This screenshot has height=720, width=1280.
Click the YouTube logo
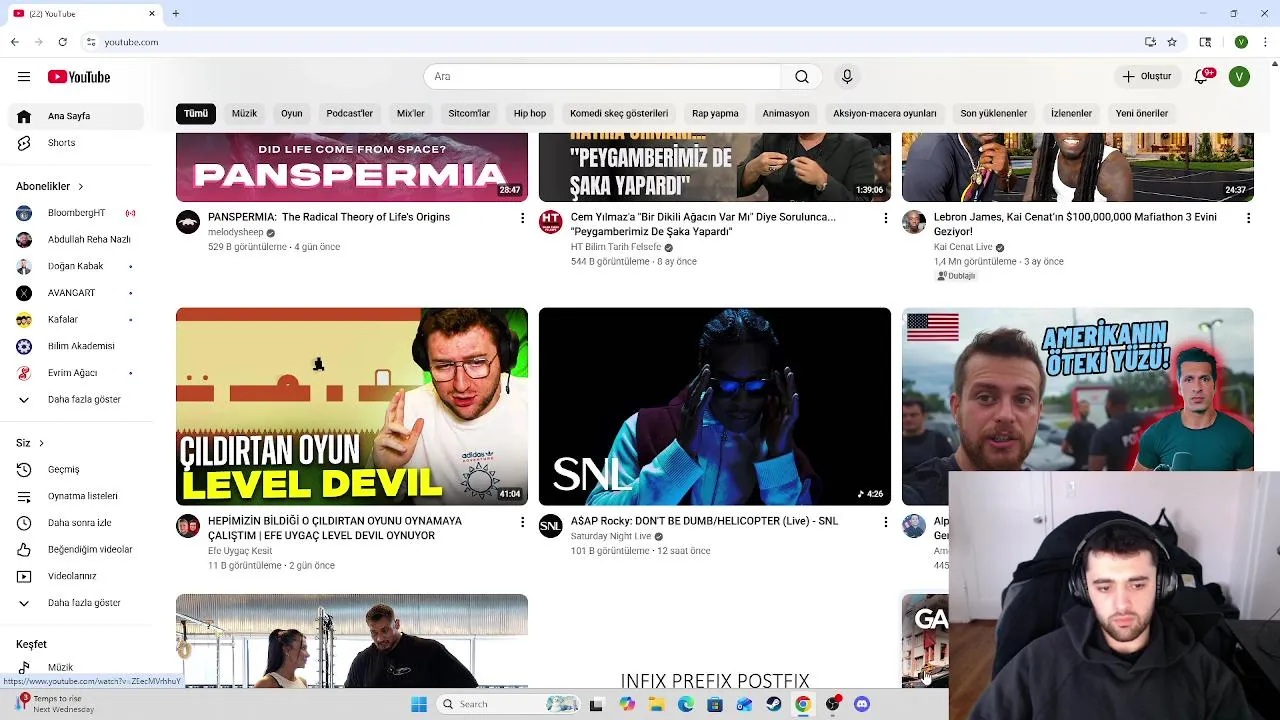79,77
